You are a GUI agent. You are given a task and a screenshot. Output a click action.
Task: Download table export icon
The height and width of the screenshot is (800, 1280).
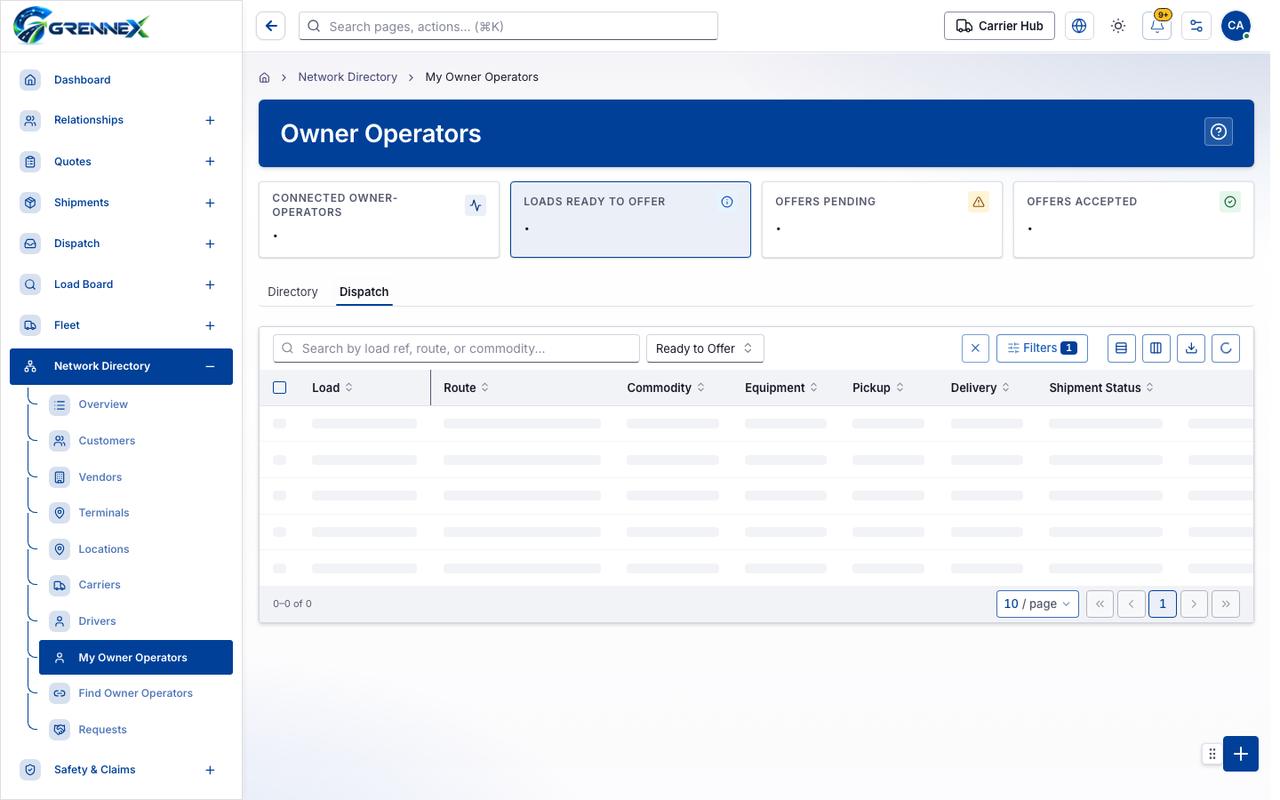(x=1191, y=348)
